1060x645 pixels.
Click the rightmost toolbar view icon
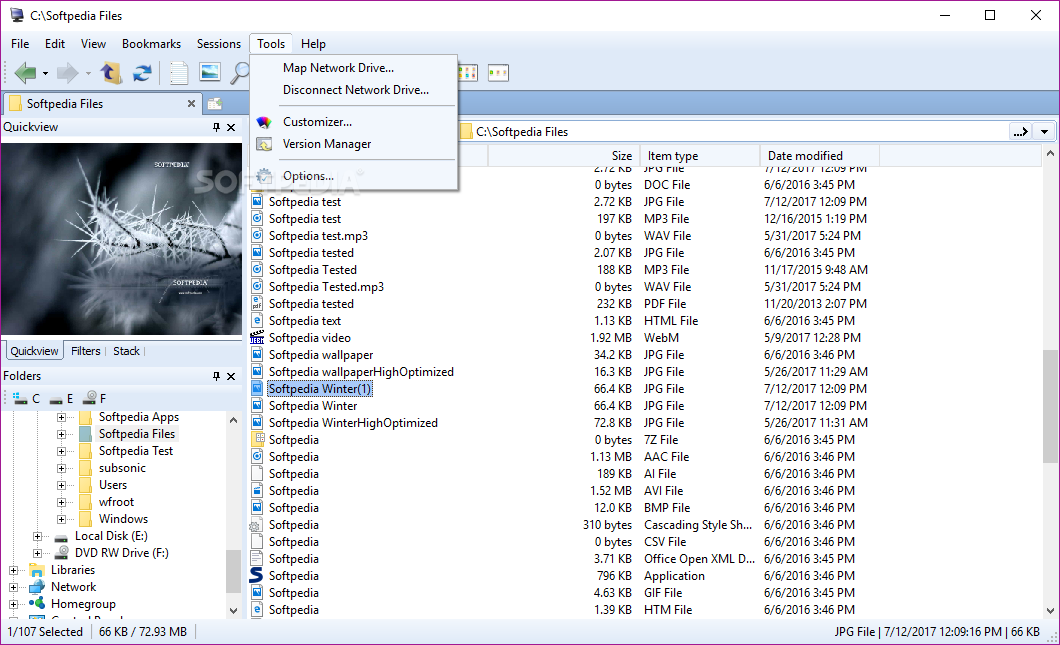click(498, 72)
